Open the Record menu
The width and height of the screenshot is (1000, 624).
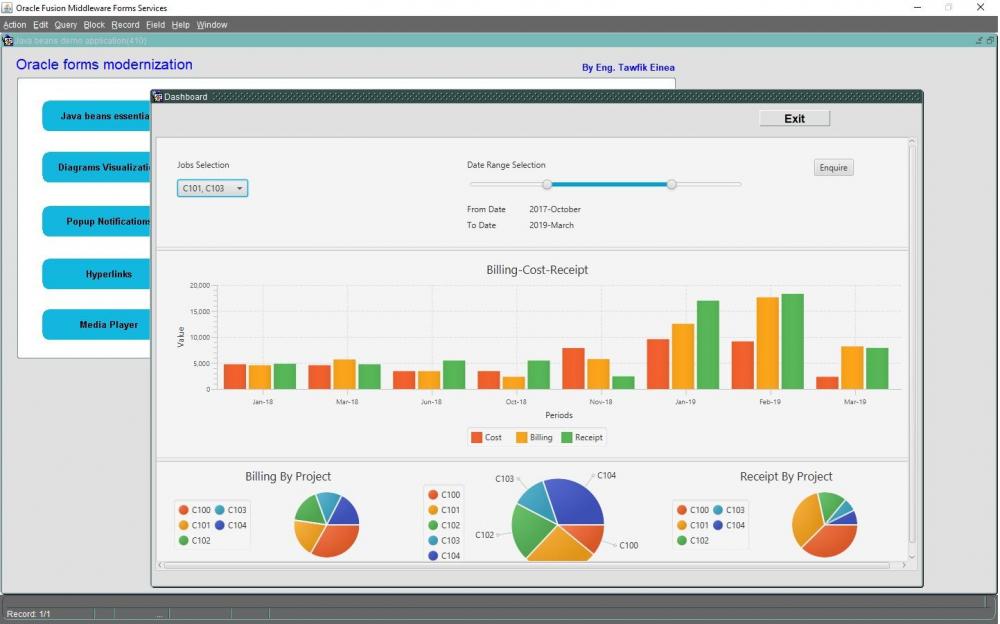pyautogui.click(x=125, y=25)
